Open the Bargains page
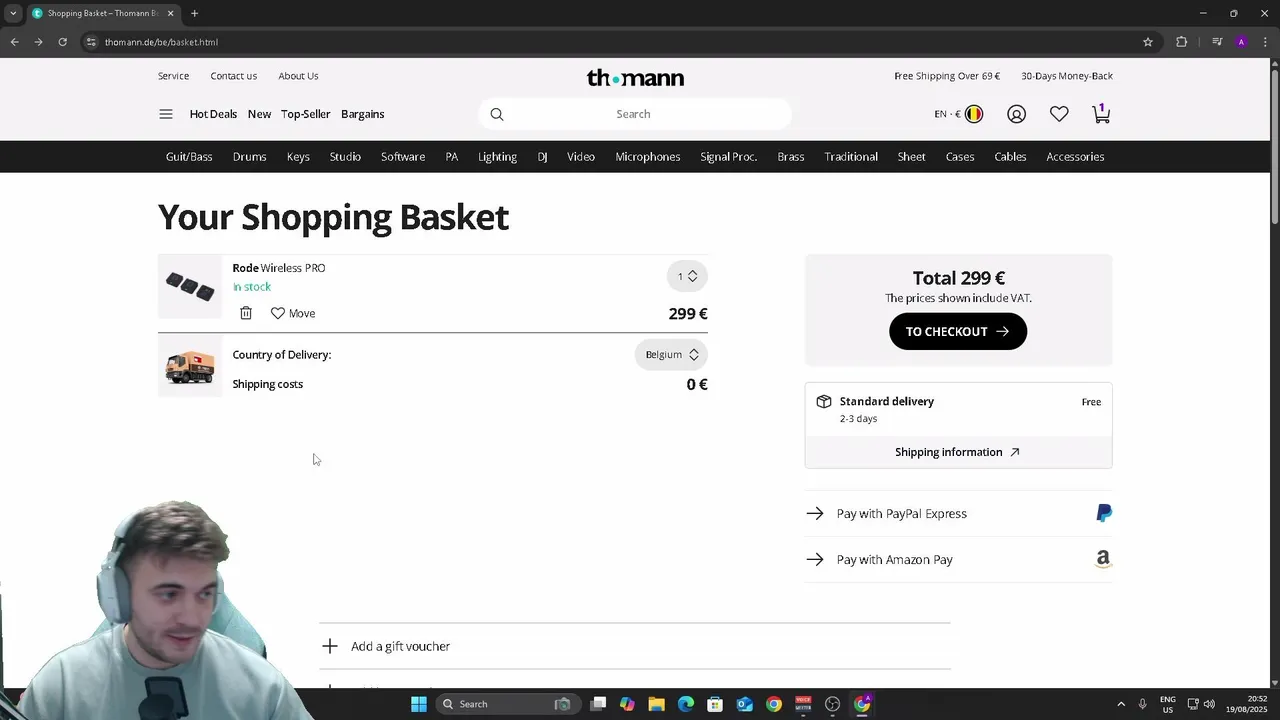Viewport: 1280px width, 720px height. tap(362, 114)
